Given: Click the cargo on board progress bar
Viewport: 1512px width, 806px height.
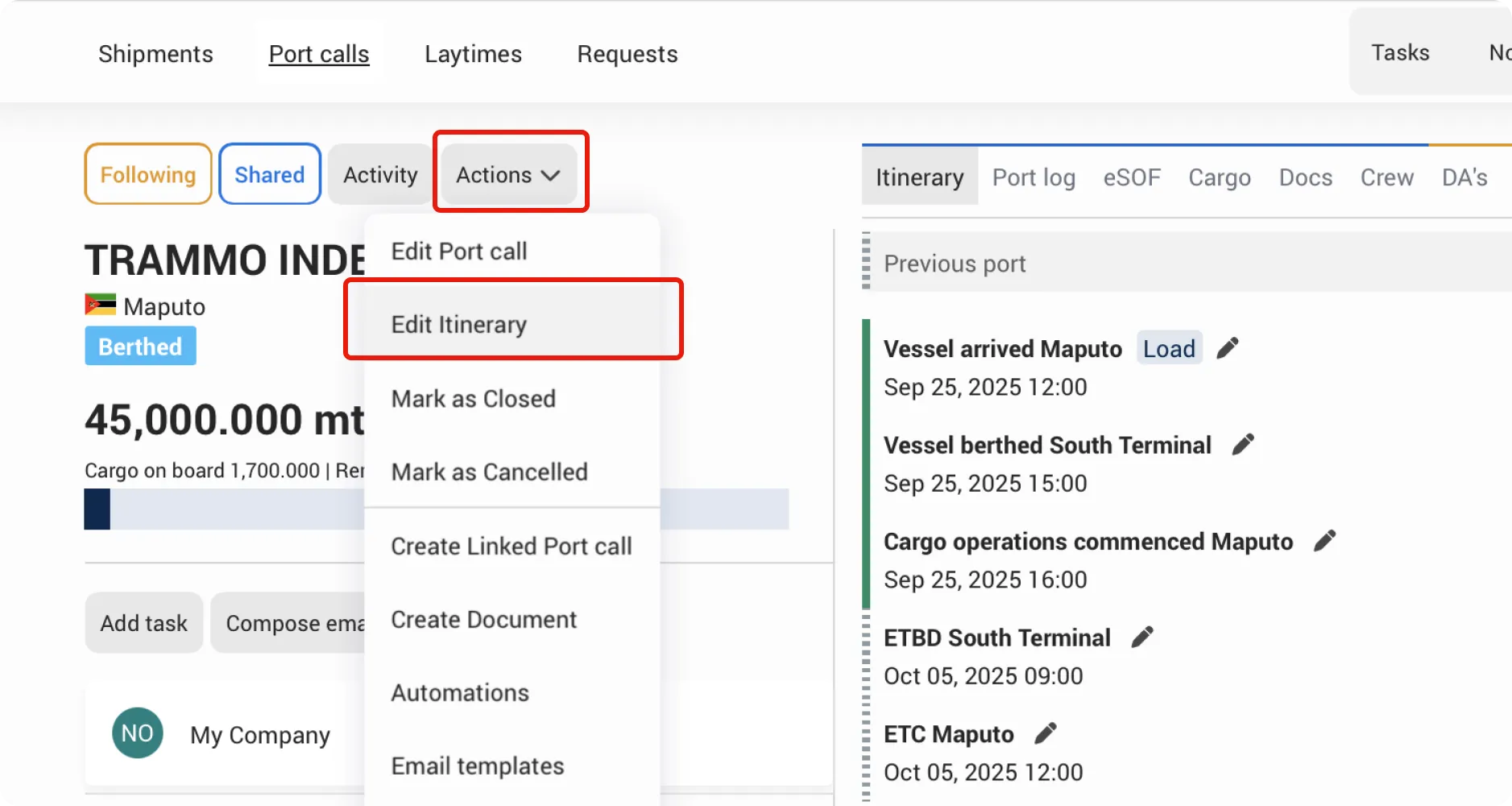Looking at the screenshot, I should pos(436,509).
